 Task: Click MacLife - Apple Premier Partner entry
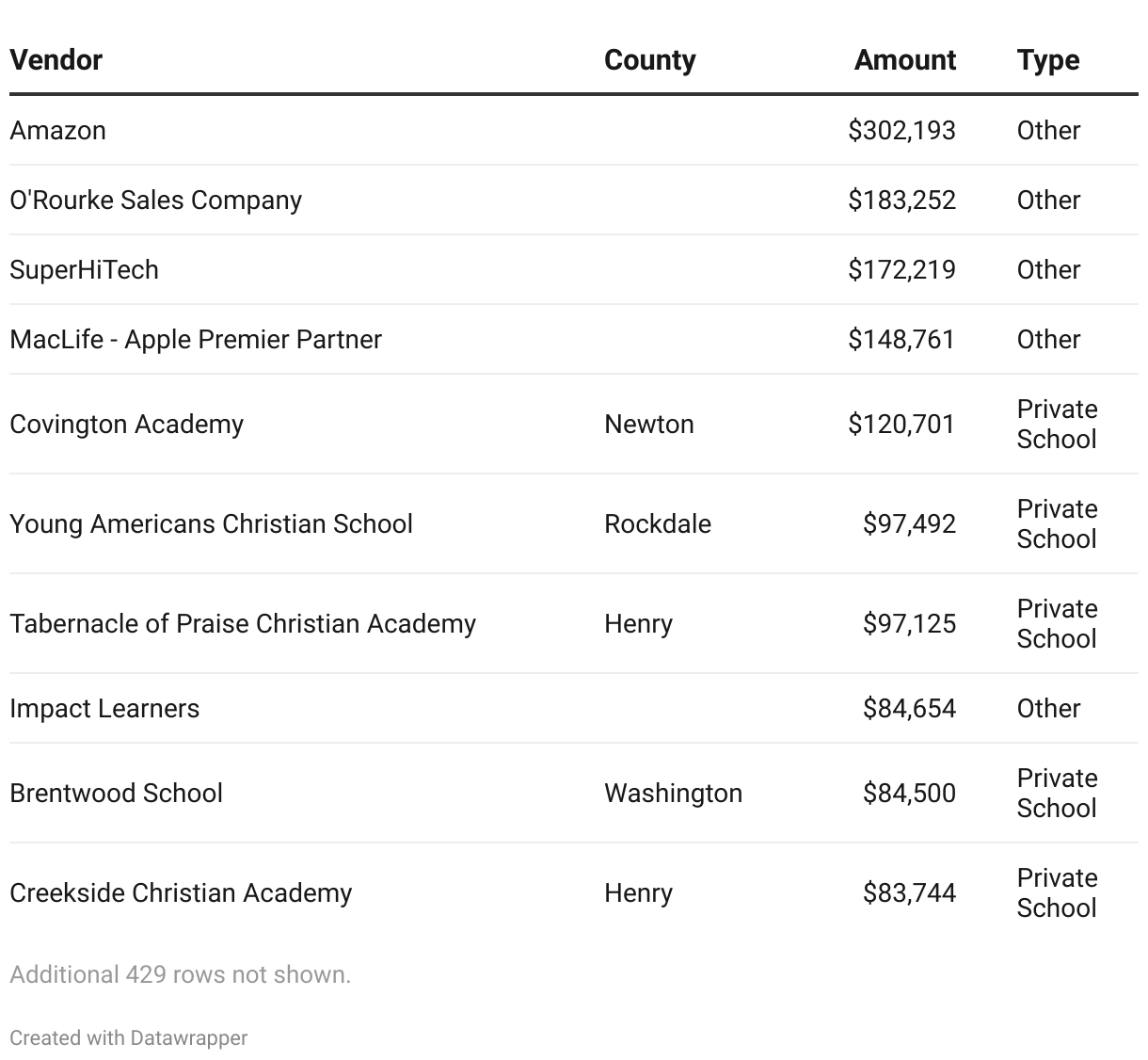[196, 340]
